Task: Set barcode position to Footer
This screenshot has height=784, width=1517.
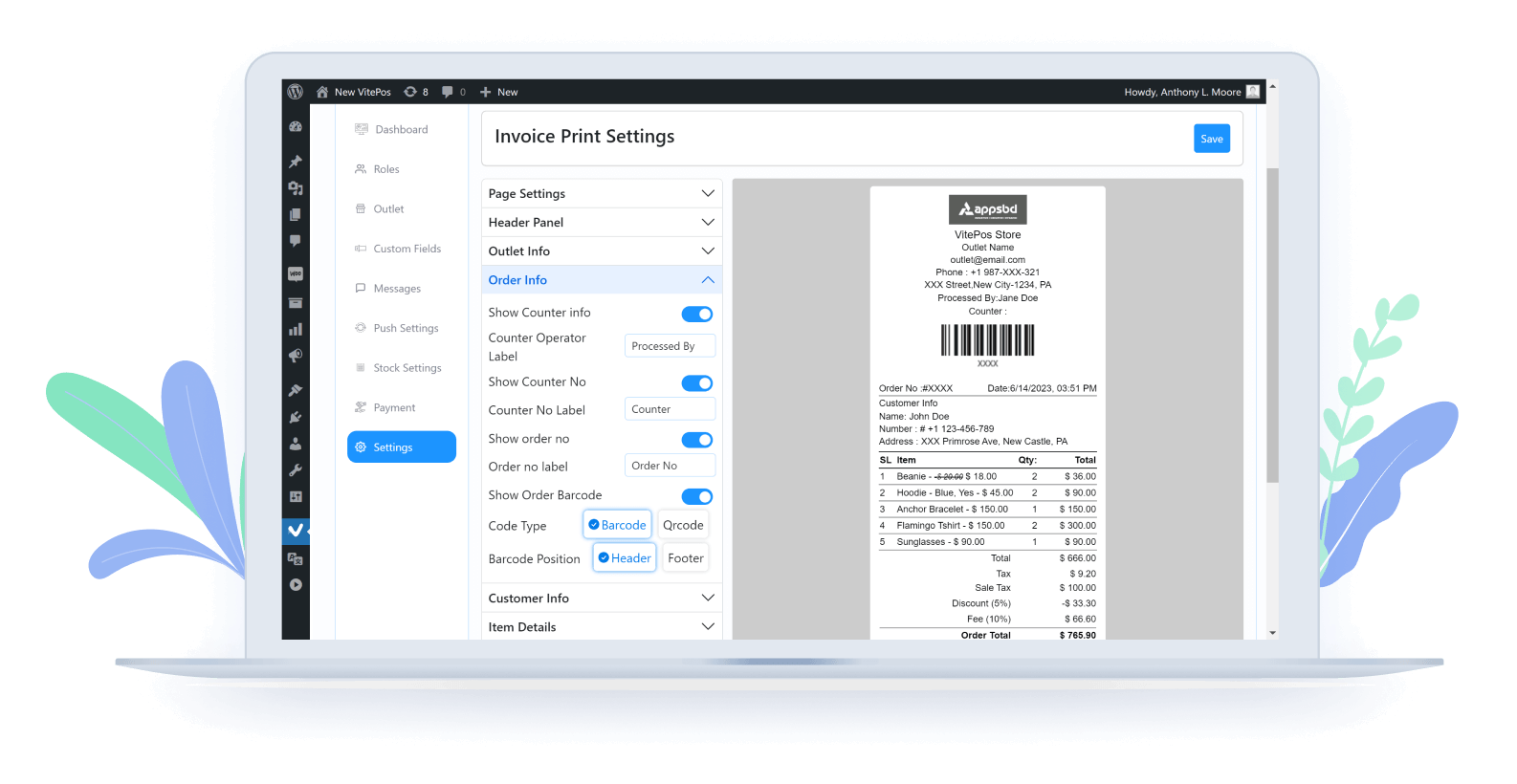Action: [x=686, y=557]
